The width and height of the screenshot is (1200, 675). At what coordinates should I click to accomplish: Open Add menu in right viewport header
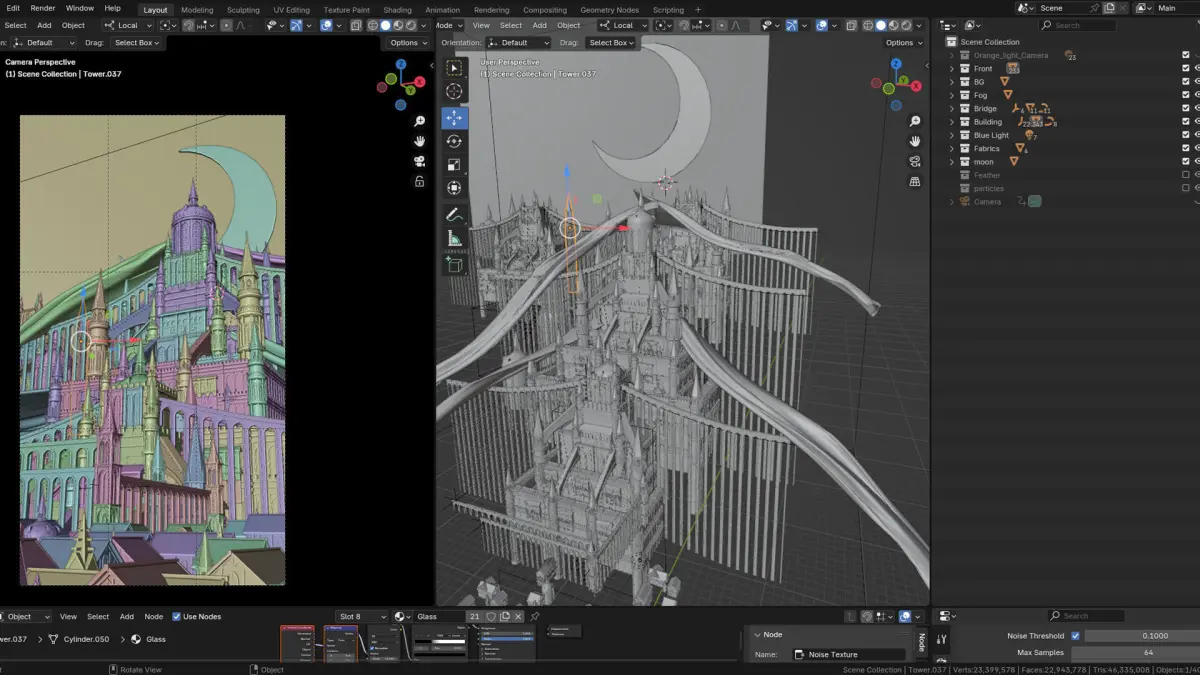(540, 25)
